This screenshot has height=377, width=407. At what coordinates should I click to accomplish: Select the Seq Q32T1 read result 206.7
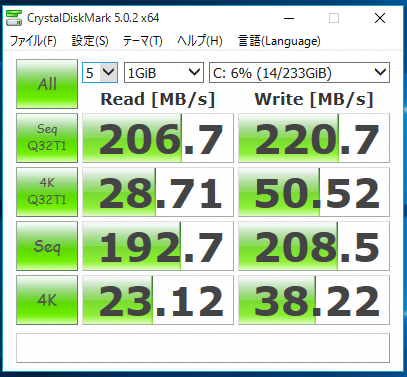(x=158, y=138)
